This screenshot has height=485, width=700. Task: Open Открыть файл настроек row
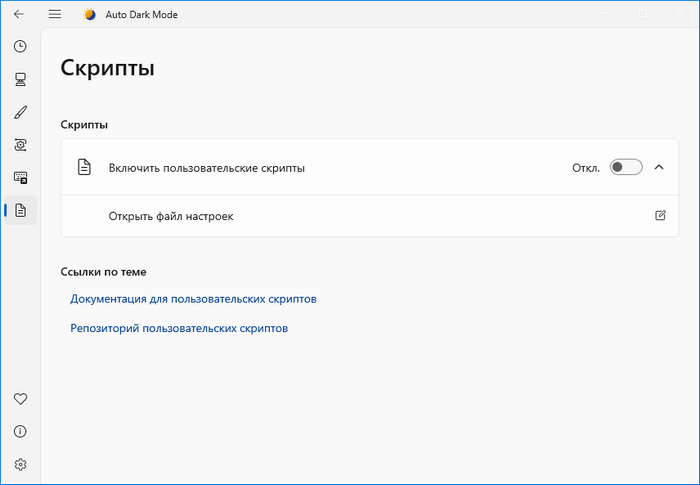370,216
